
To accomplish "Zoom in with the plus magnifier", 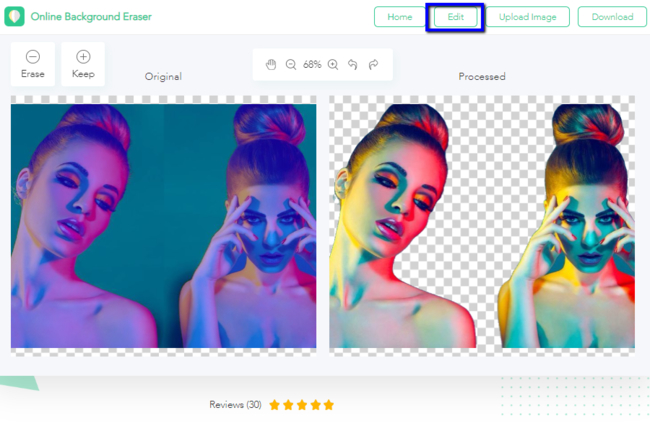I will [333, 65].
